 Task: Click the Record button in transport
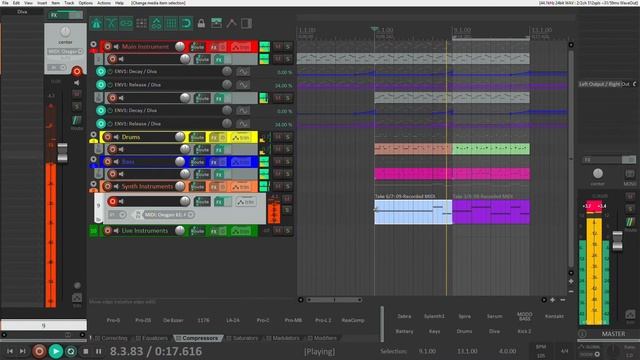[39, 351]
